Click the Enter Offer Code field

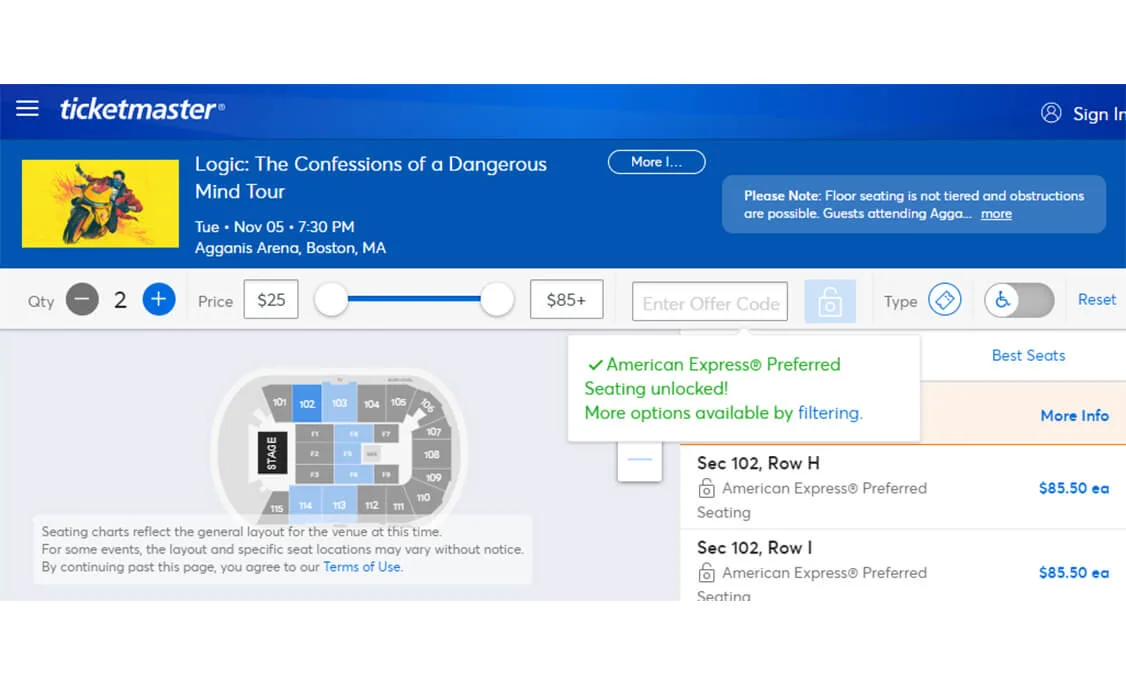[710, 302]
